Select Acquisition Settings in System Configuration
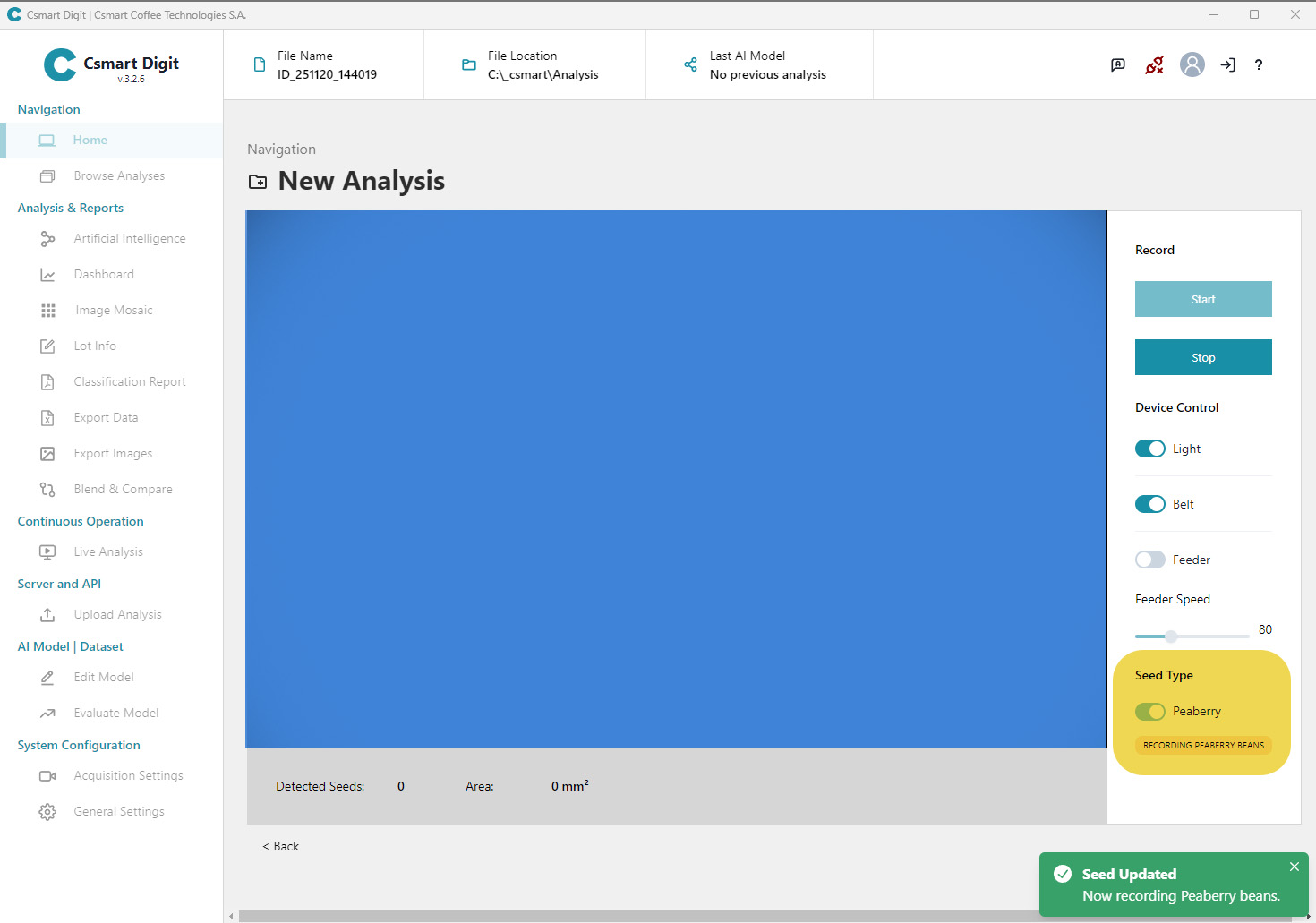This screenshot has height=923, width=1316. tap(128, 776)
